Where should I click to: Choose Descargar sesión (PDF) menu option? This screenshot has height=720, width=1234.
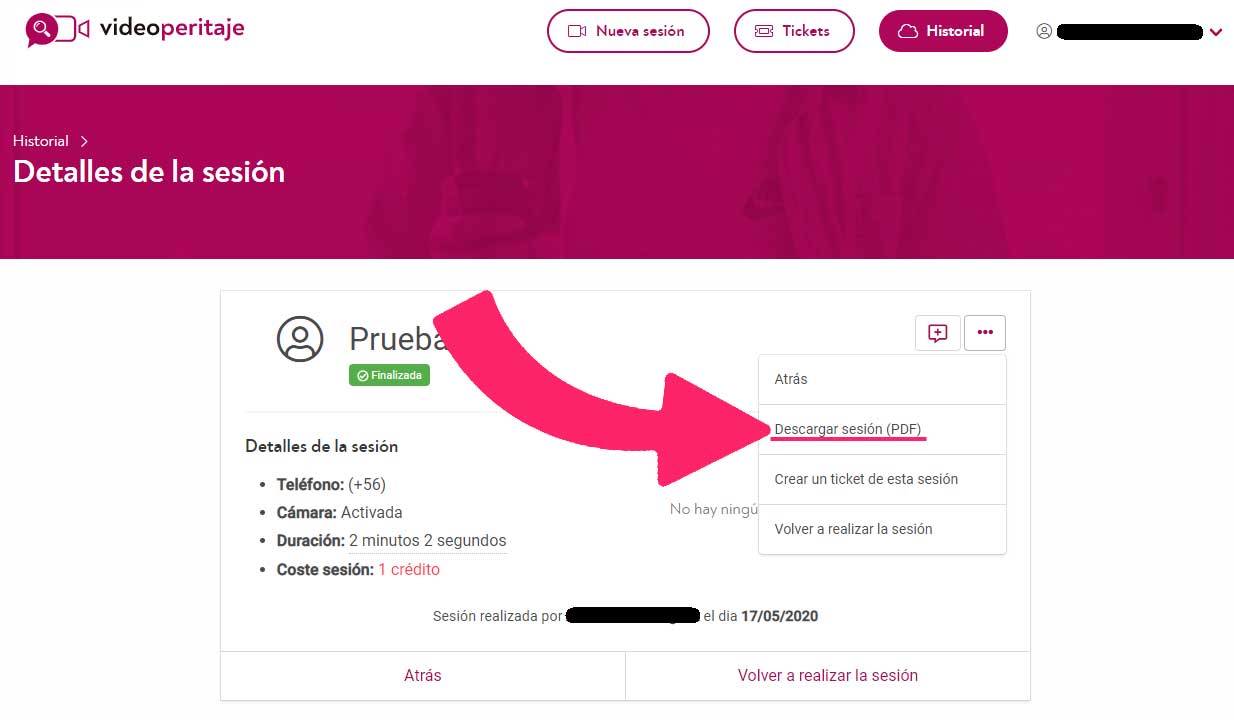point(848,429)
